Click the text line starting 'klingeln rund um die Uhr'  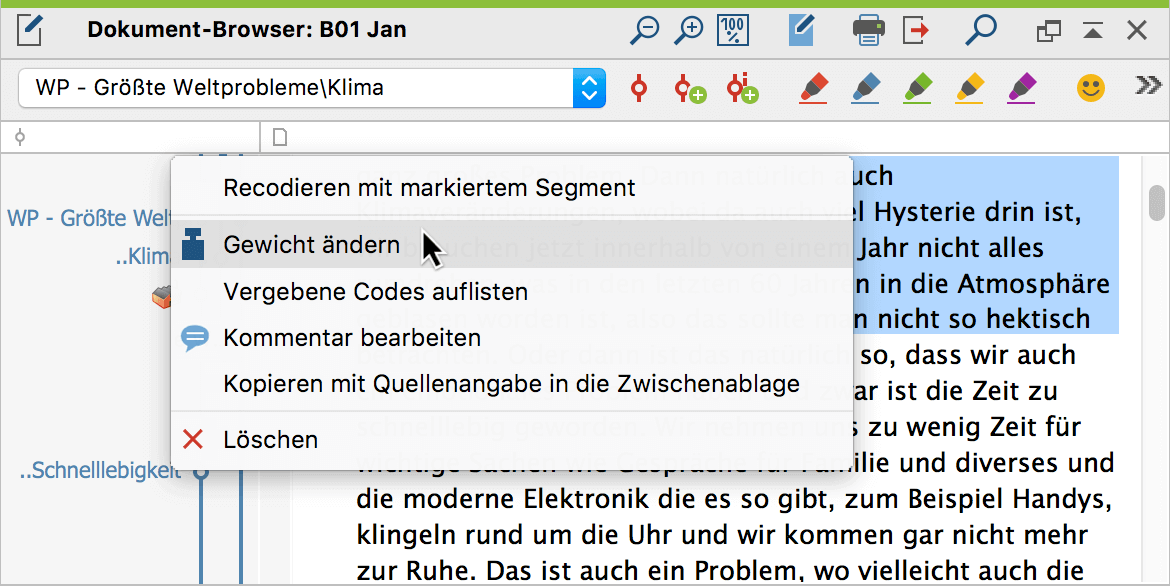[722, 534]
